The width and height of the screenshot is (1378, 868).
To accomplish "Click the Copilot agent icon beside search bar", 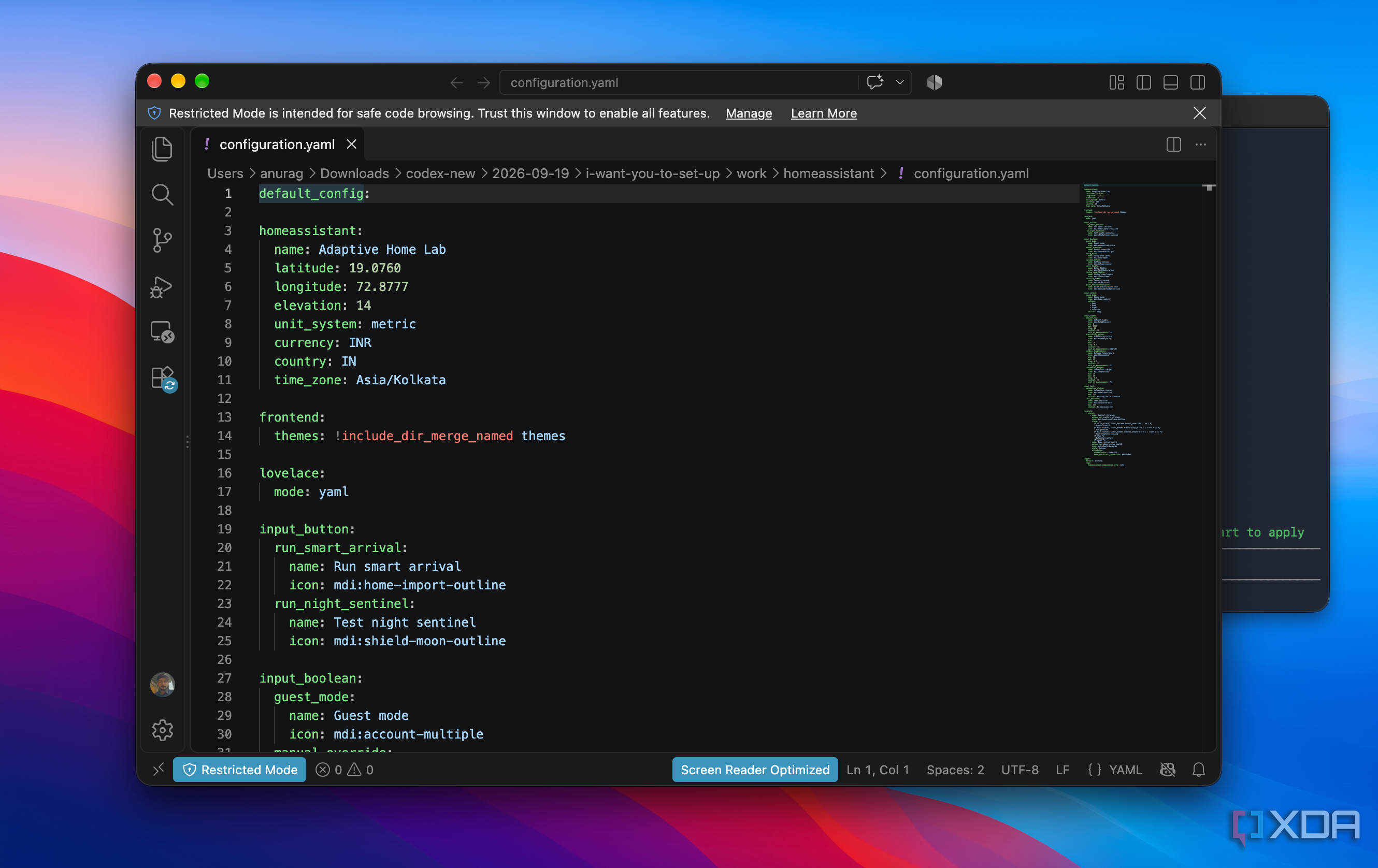I will click(x=934, y=82).
